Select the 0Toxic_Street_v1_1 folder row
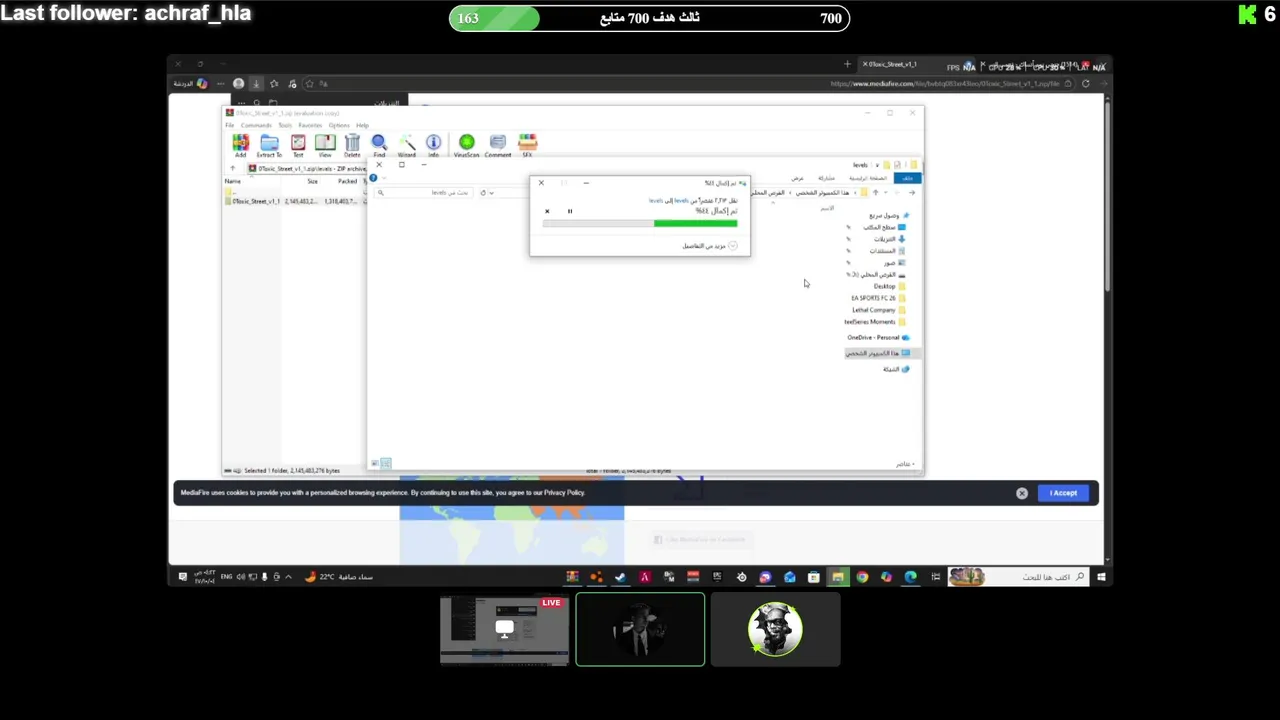Viewport: 1280px width, 720px height. [295, 201]
